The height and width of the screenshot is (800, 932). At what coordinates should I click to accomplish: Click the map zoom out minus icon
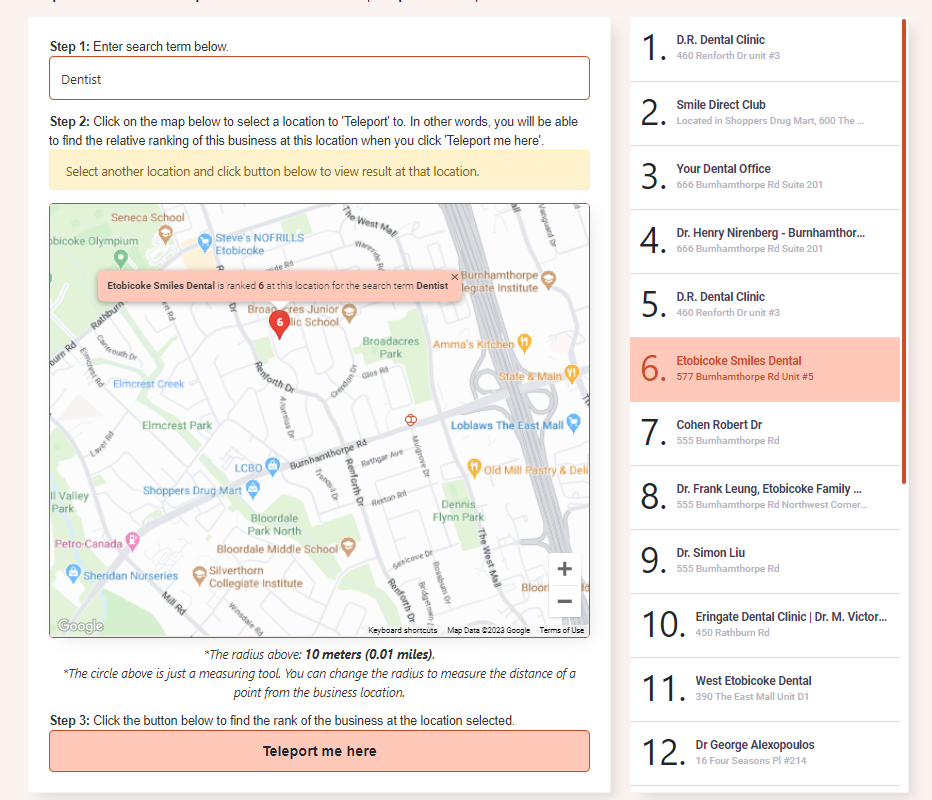point(564,601)
